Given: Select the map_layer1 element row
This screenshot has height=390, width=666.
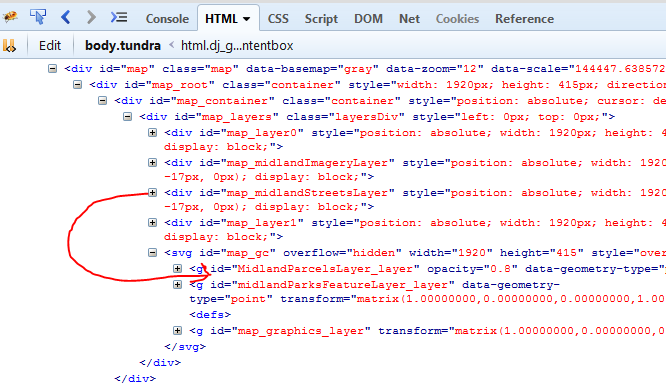Looking at the screenshot, I should point(415,229).
